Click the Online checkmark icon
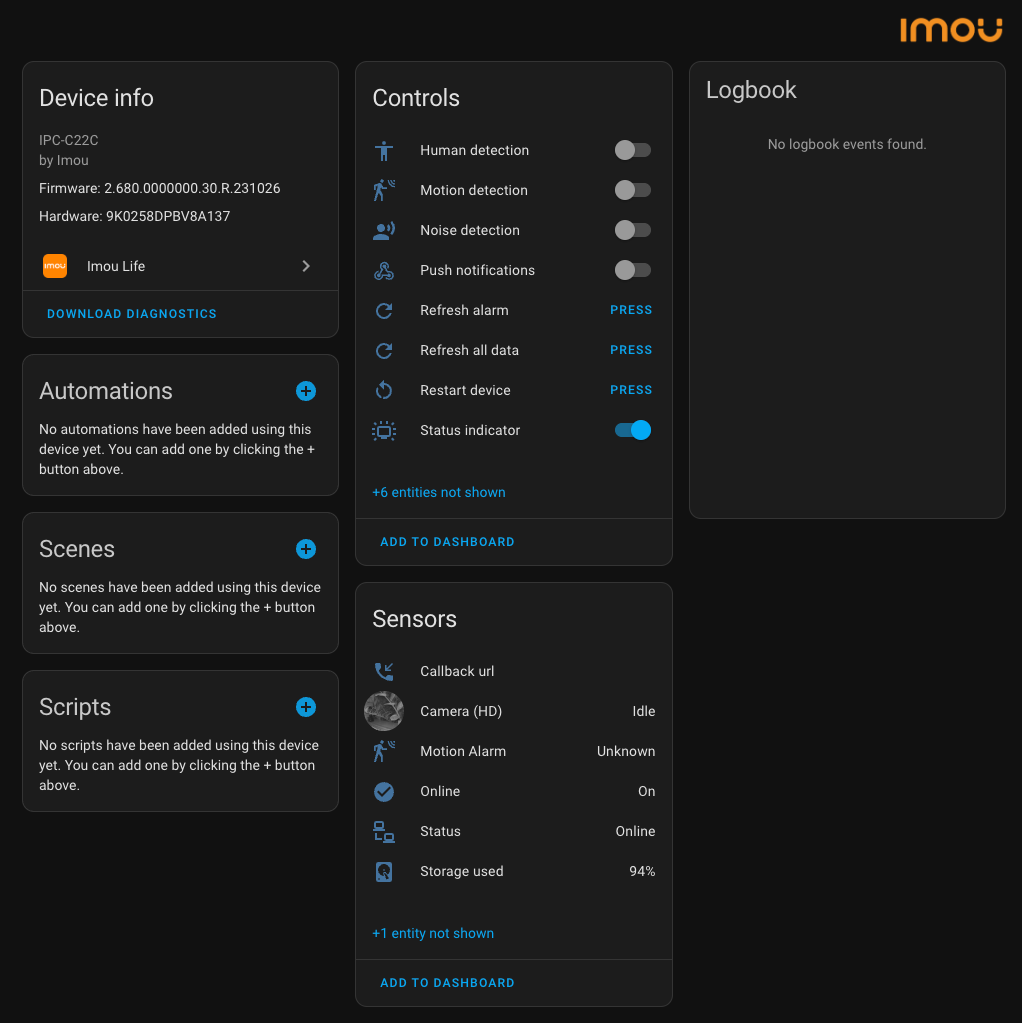The height and width of the screenshot is (1023, 1022). point(384,792)
